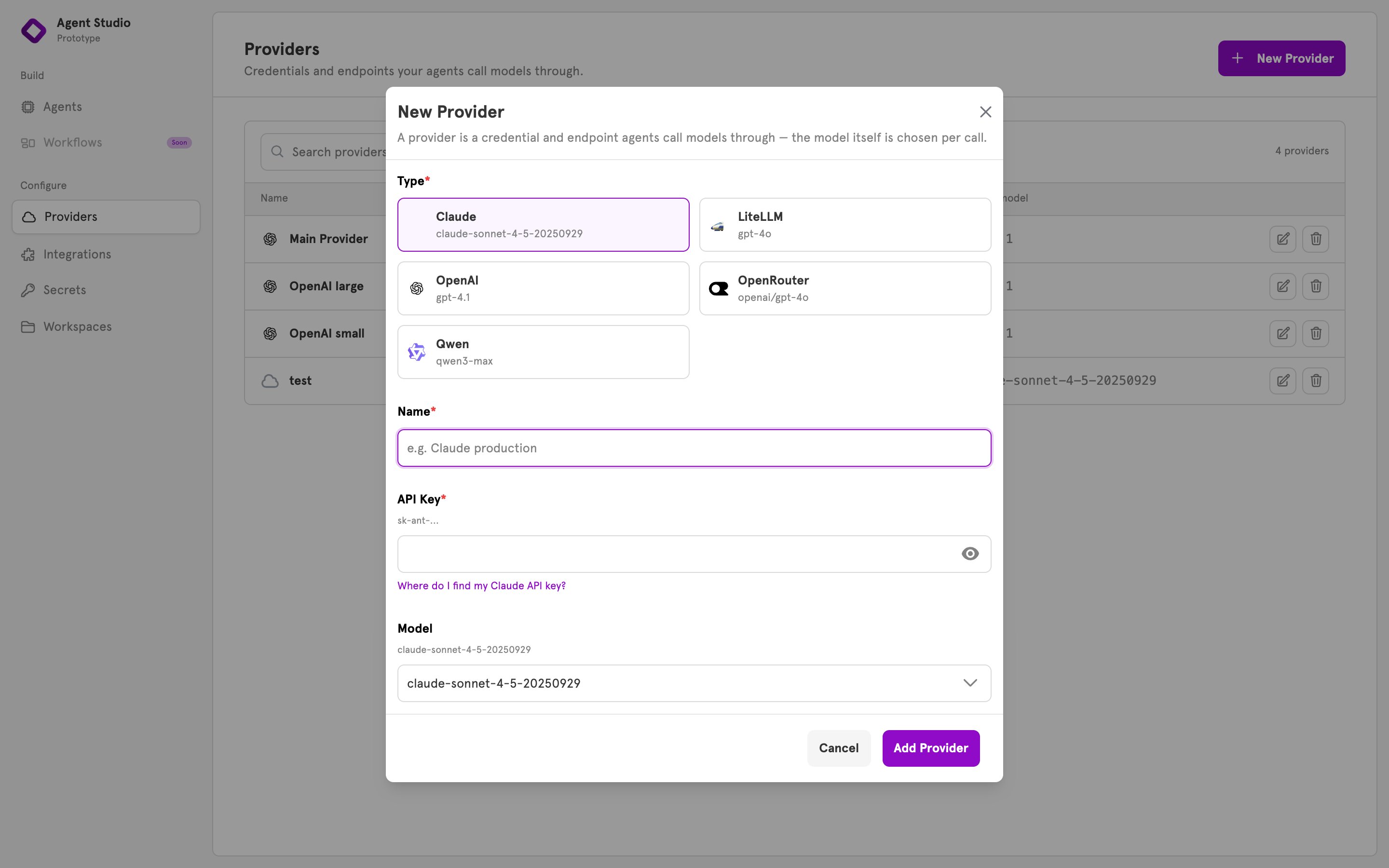Image resolution: width=1389 pixels, height=868 pixels.
Task: Select the Qwen provider type
Action: point(543,352)
